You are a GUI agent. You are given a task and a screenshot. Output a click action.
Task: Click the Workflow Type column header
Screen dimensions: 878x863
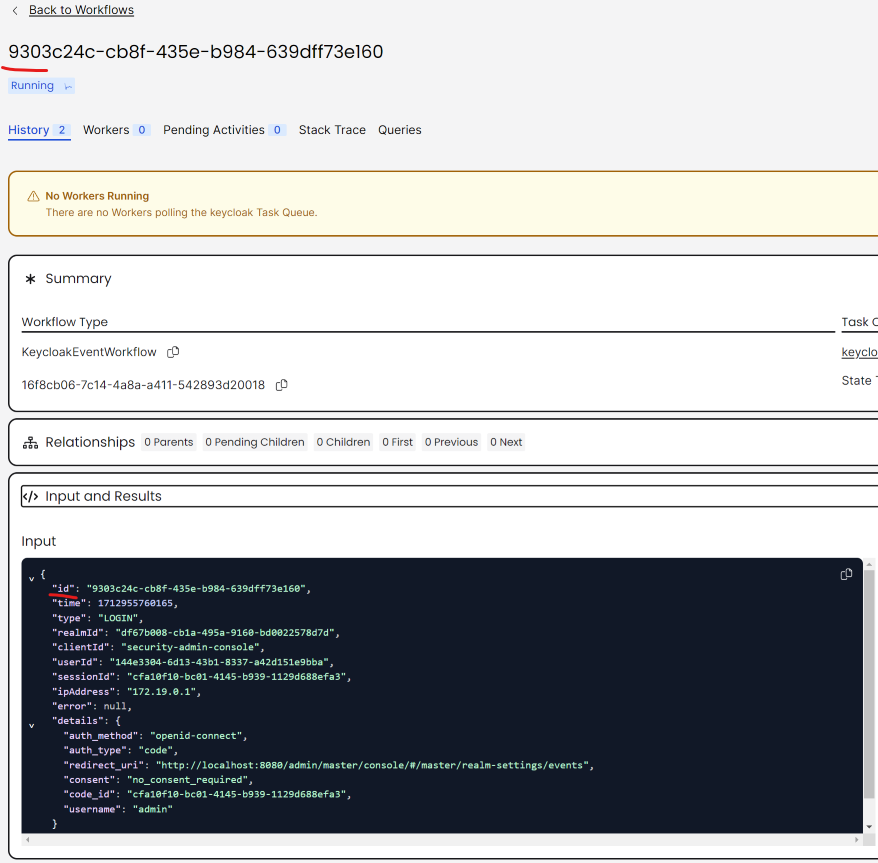[x=65, y=322]
